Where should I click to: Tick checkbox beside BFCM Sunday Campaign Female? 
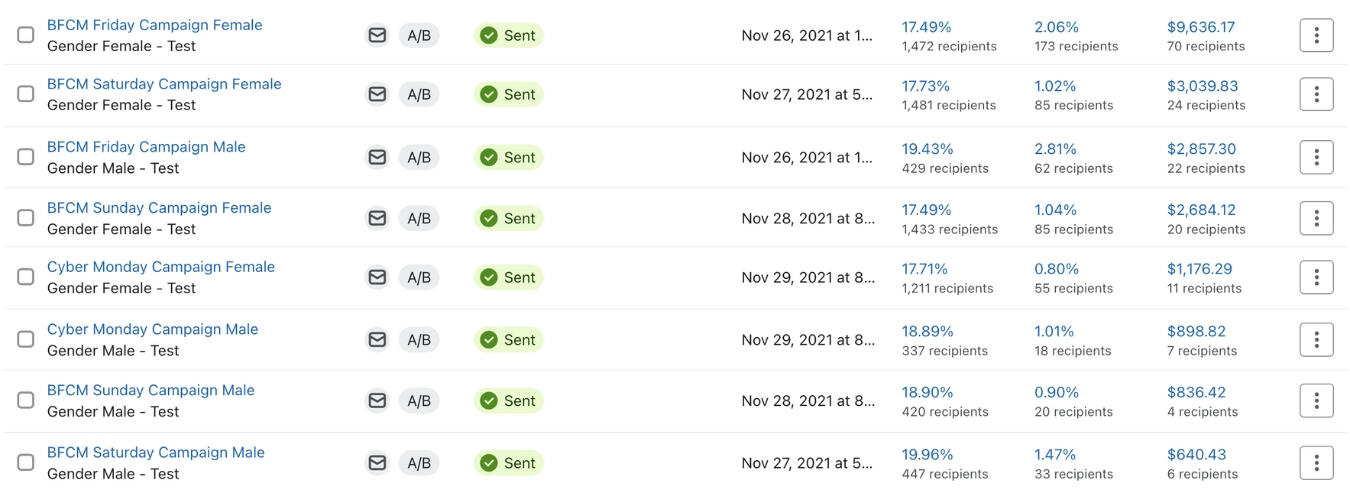tap(26, 218)
